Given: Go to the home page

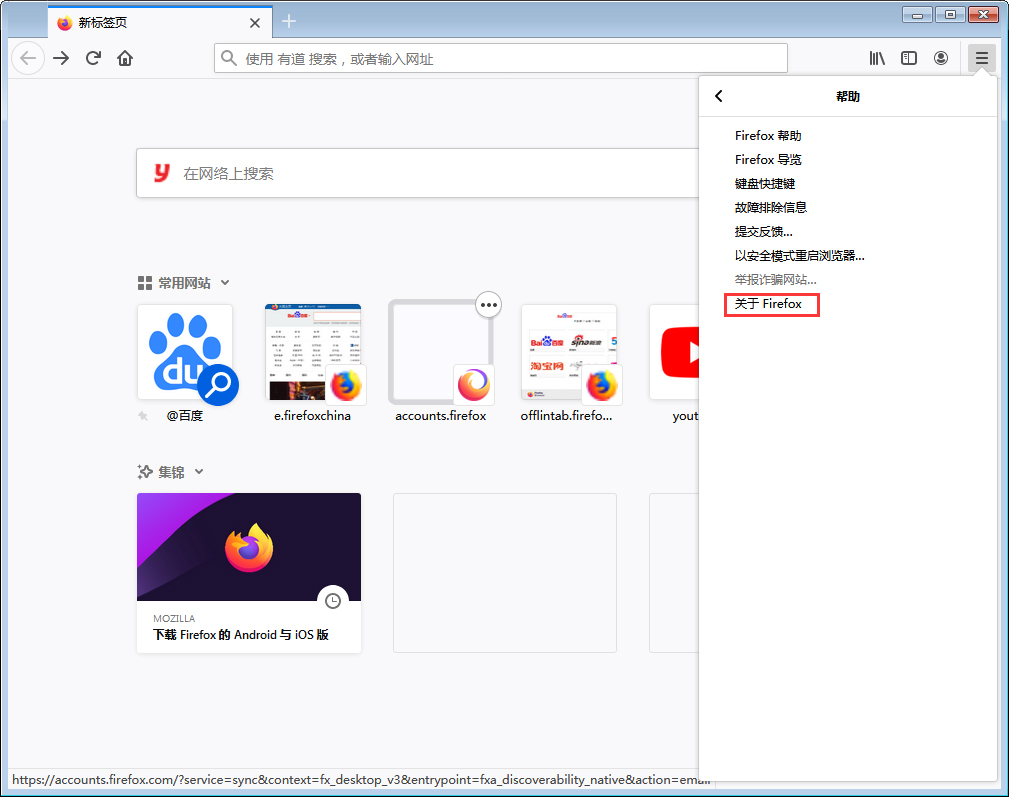Looking at the screenshot, I should (x=125, y=58).
